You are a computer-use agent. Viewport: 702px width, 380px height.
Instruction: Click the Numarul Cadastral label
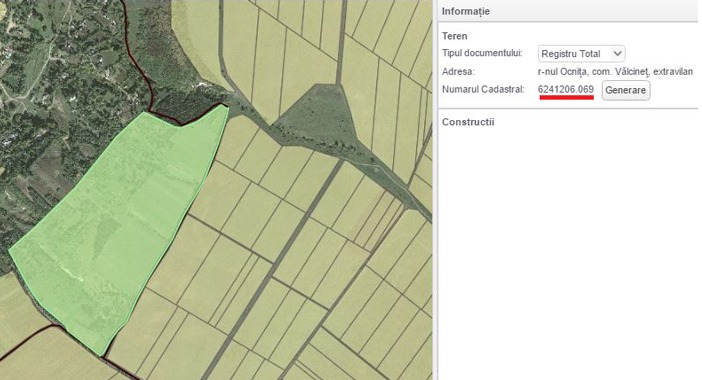tap(483, 89)
